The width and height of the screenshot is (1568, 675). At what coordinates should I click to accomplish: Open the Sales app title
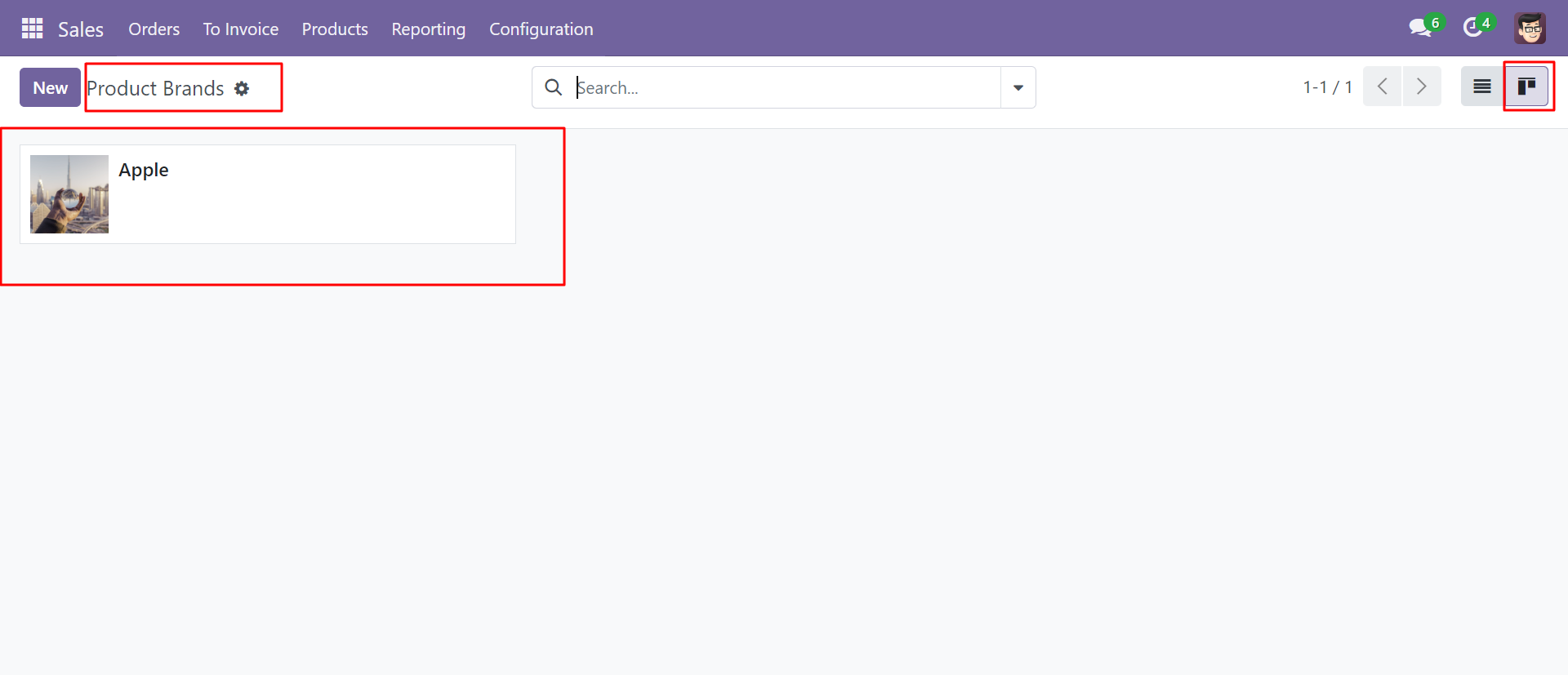pyautogui.click(x=81, y=29)
